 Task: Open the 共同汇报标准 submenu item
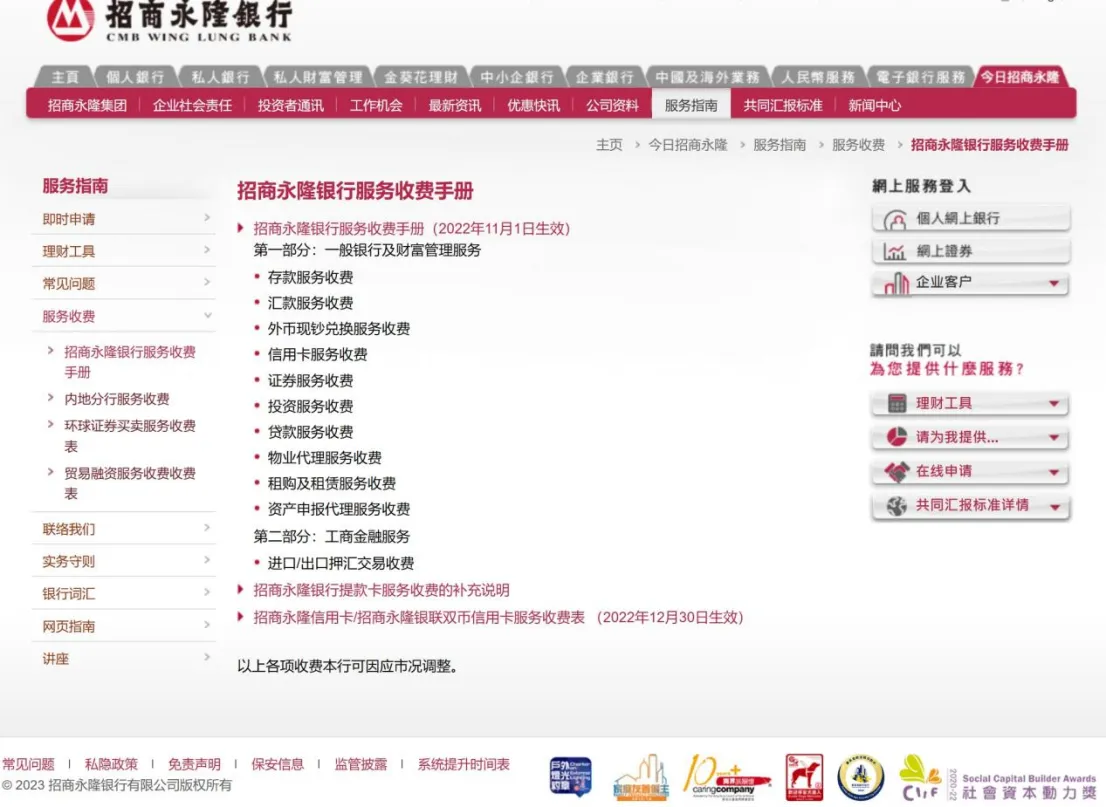tap(782, 105)
